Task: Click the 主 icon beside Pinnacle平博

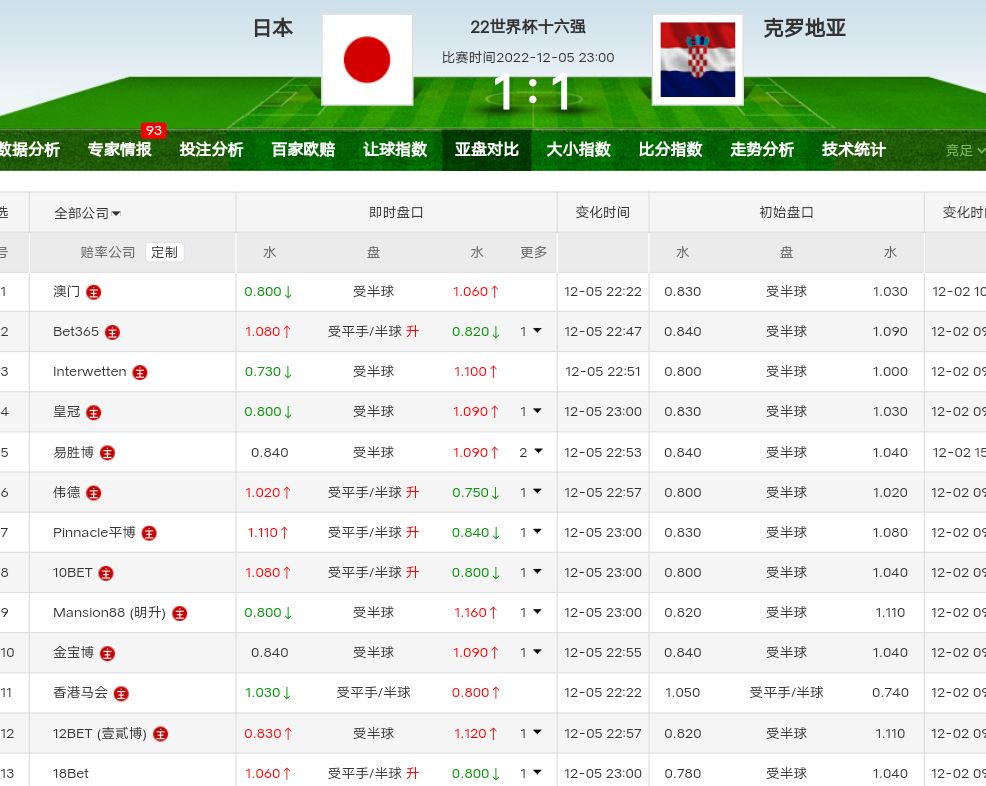Action: [149, 533]
